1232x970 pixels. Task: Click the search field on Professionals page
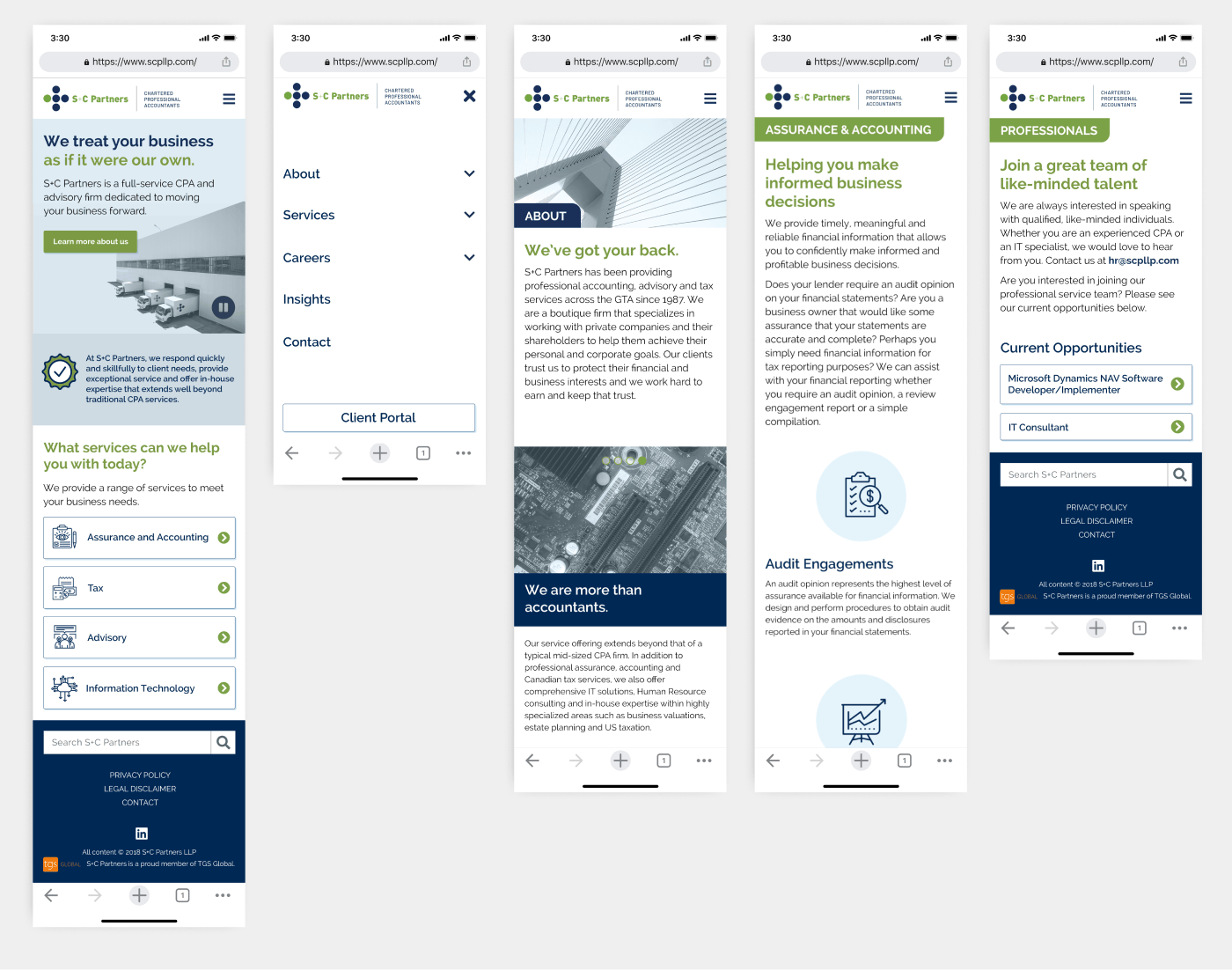pyautogui.click(x=1082, y=474)
